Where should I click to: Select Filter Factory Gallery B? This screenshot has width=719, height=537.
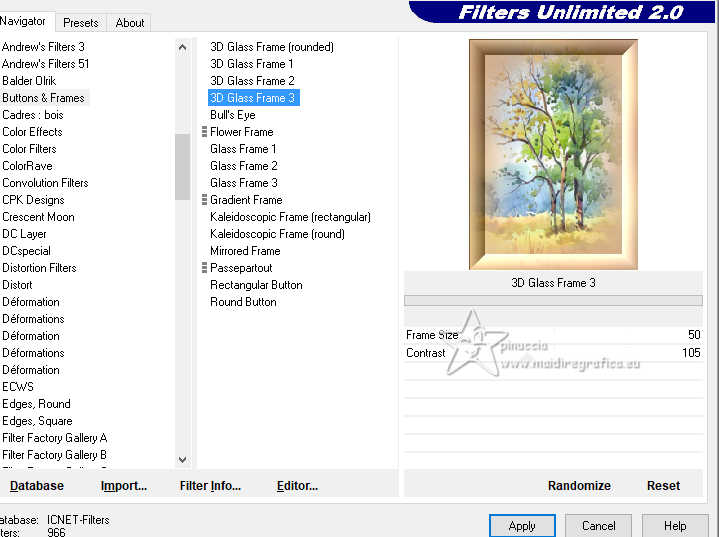point(55,454)
